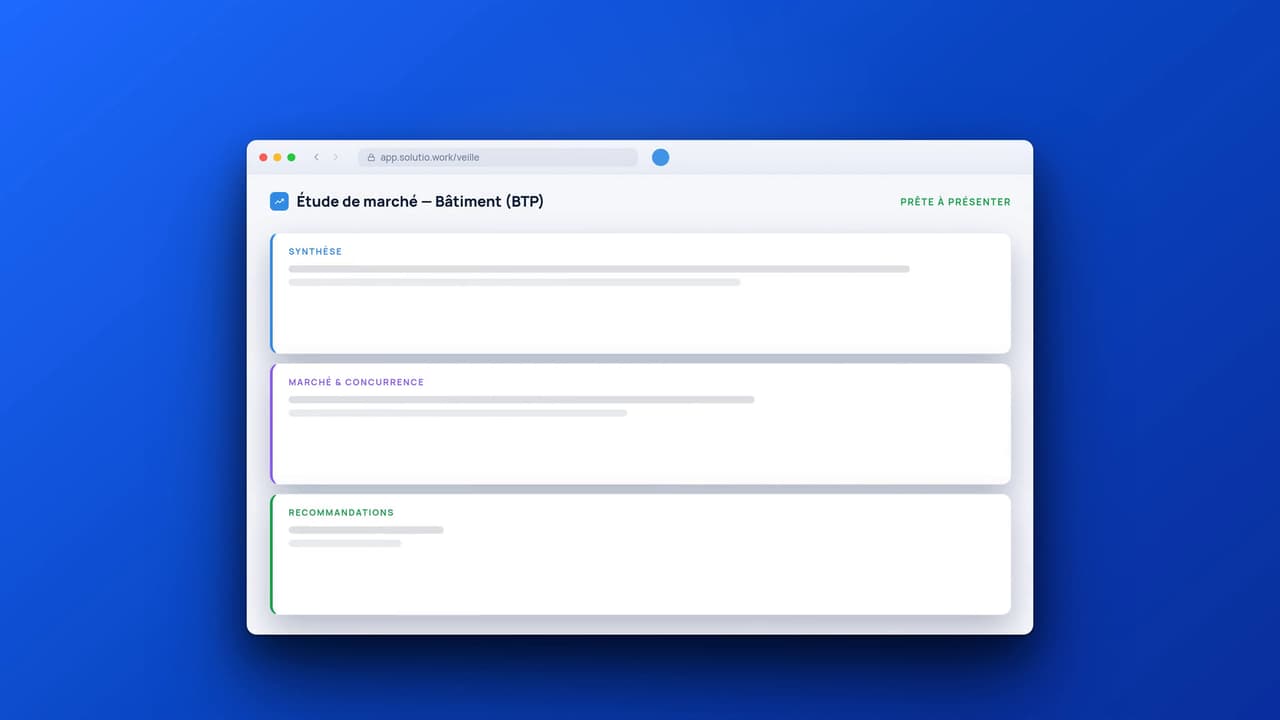Click the blue chart icon beside the title

pyautogui.click(x=279, y=201)
